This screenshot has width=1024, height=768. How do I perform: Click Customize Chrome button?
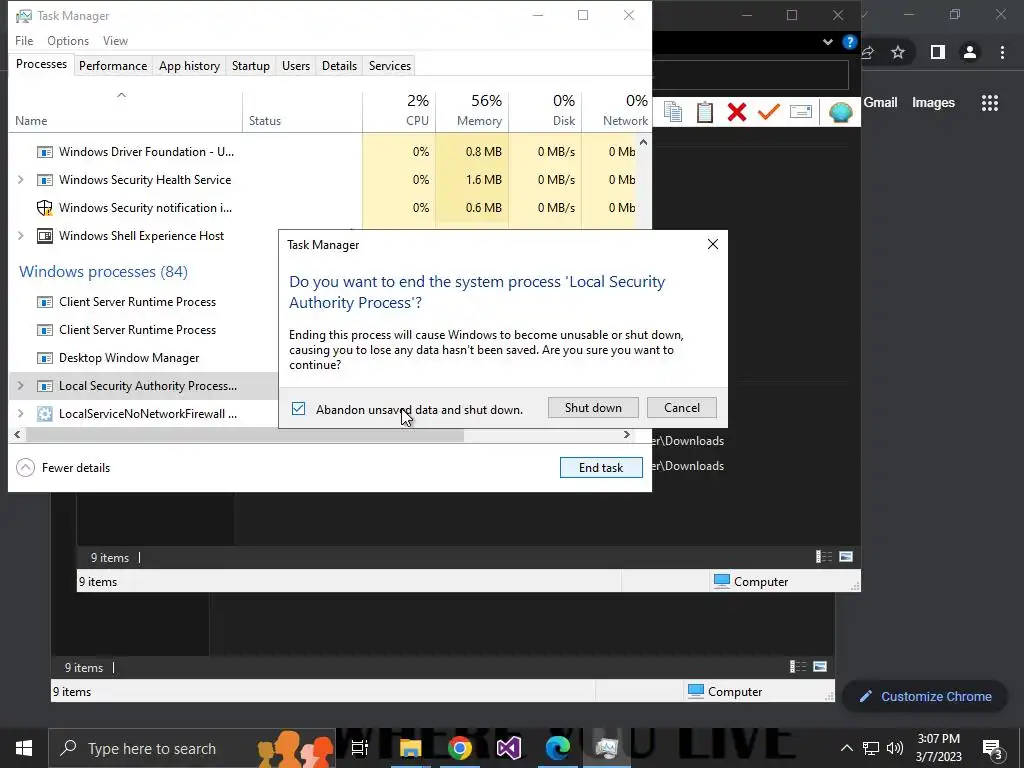pos(926,697)
